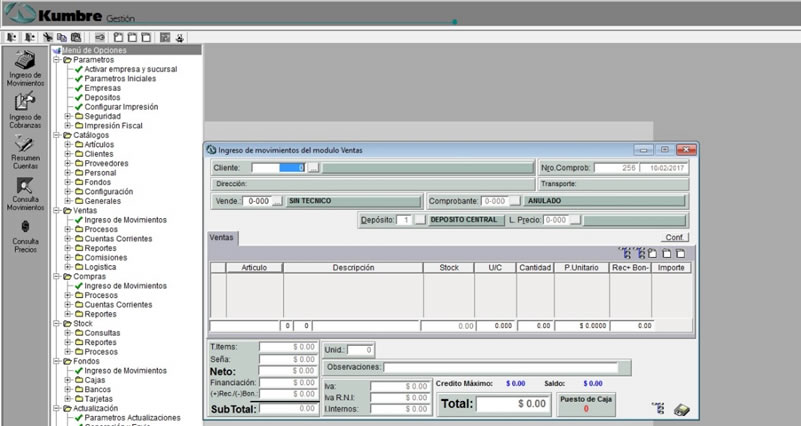Click the Menú de Opciones header icon
This screenshot has height=426, width=801.
click(57, 50)
